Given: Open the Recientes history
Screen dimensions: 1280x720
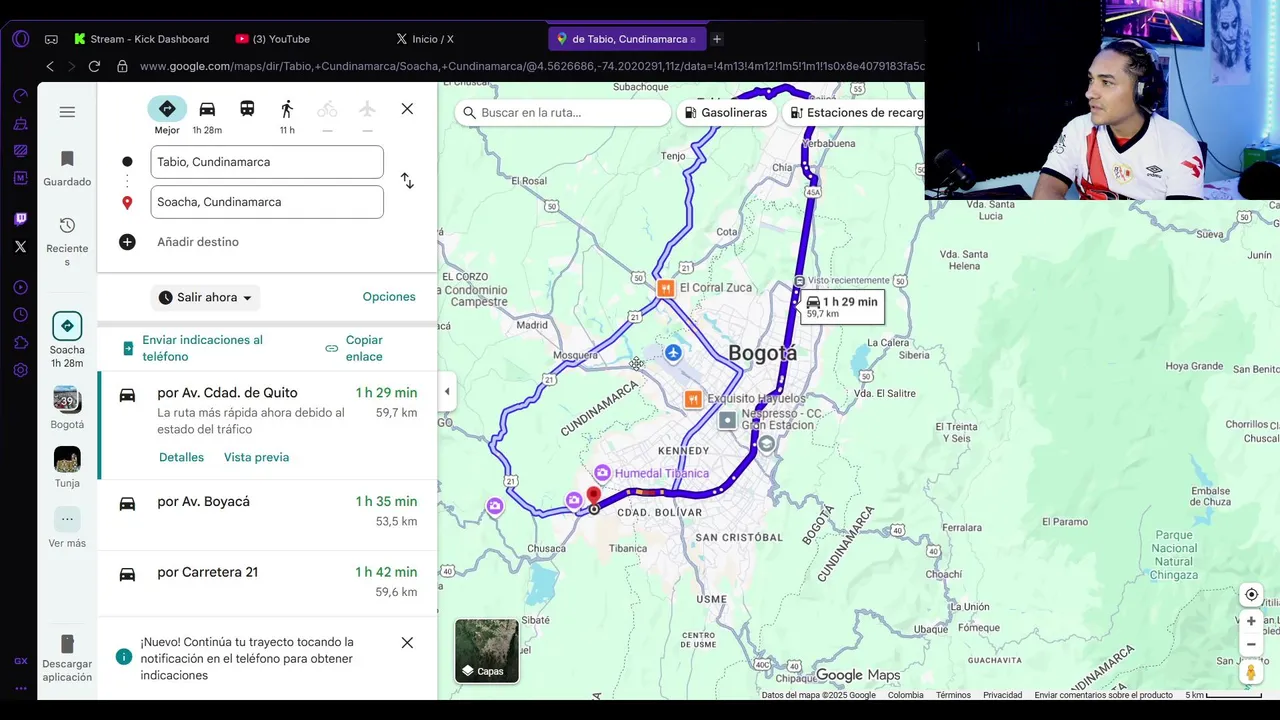Looking at the screenshot, I should (x=67, y=241).
